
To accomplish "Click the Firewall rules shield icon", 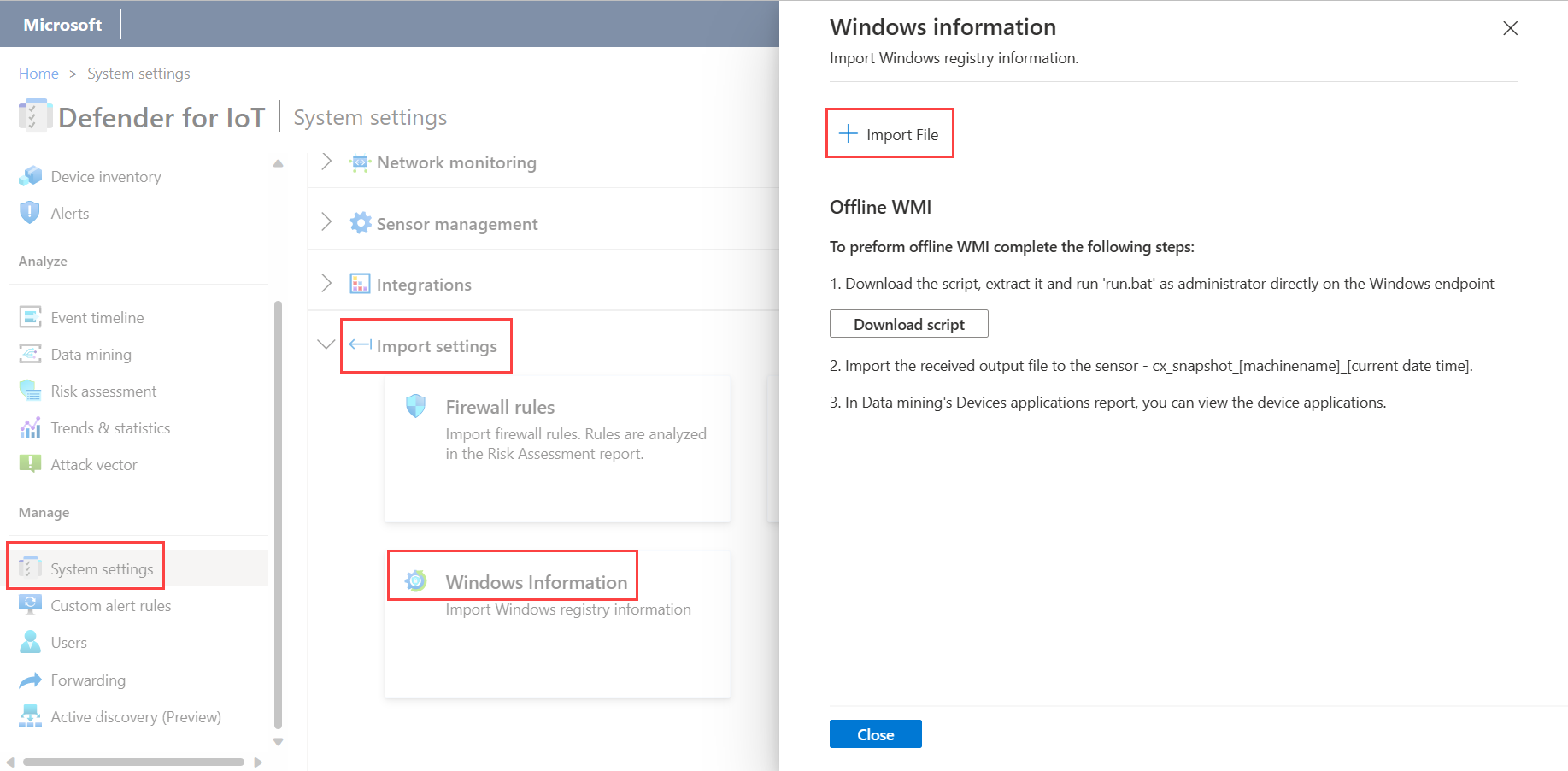I will tap(415, 406).
